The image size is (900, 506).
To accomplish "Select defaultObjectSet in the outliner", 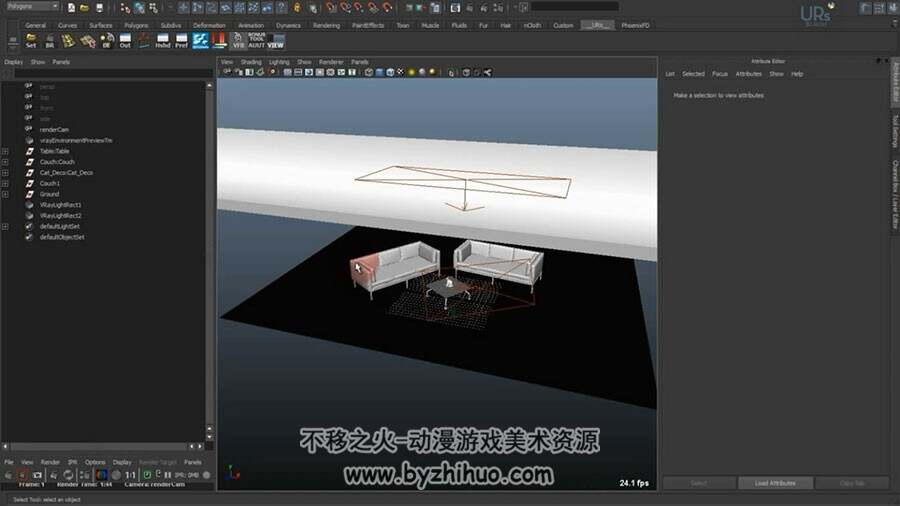I will (x=62, y=237).
